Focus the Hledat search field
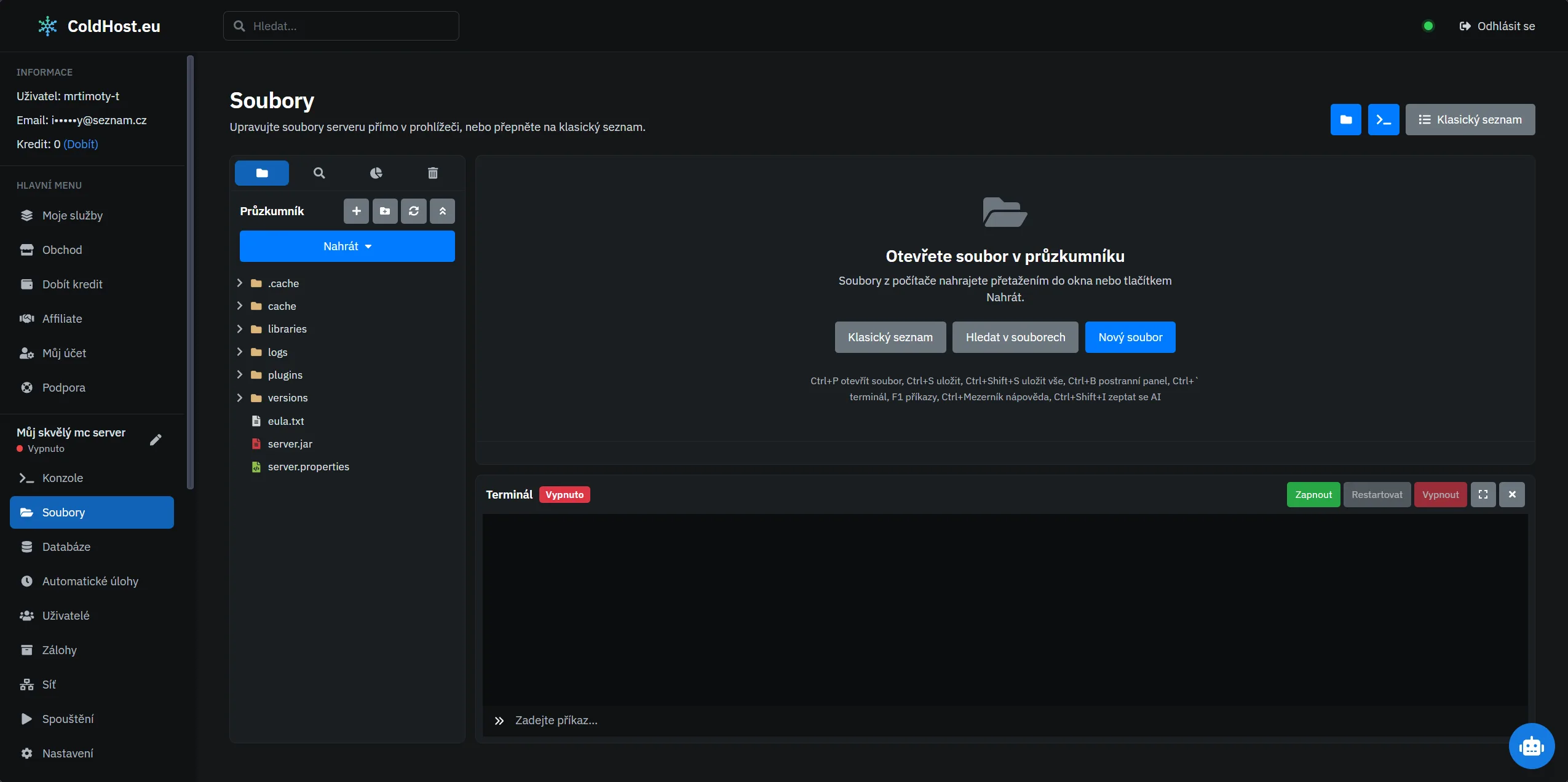 click(341, 26)
